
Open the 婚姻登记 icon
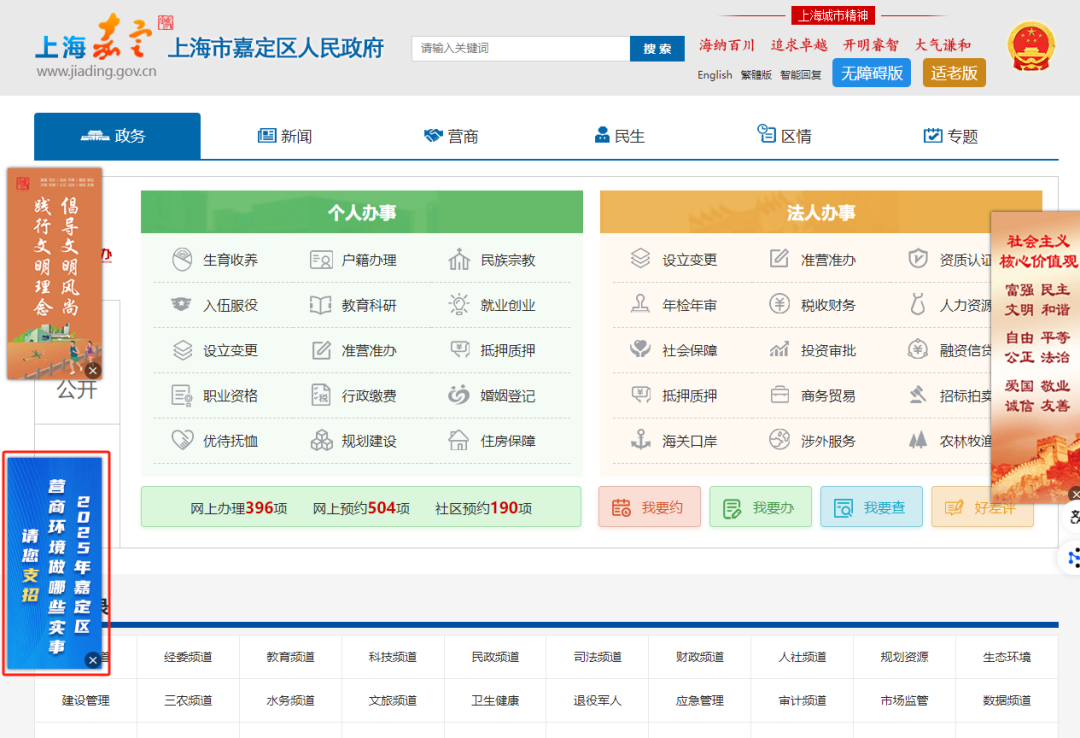pyautogui.click(x=459, y=396)
